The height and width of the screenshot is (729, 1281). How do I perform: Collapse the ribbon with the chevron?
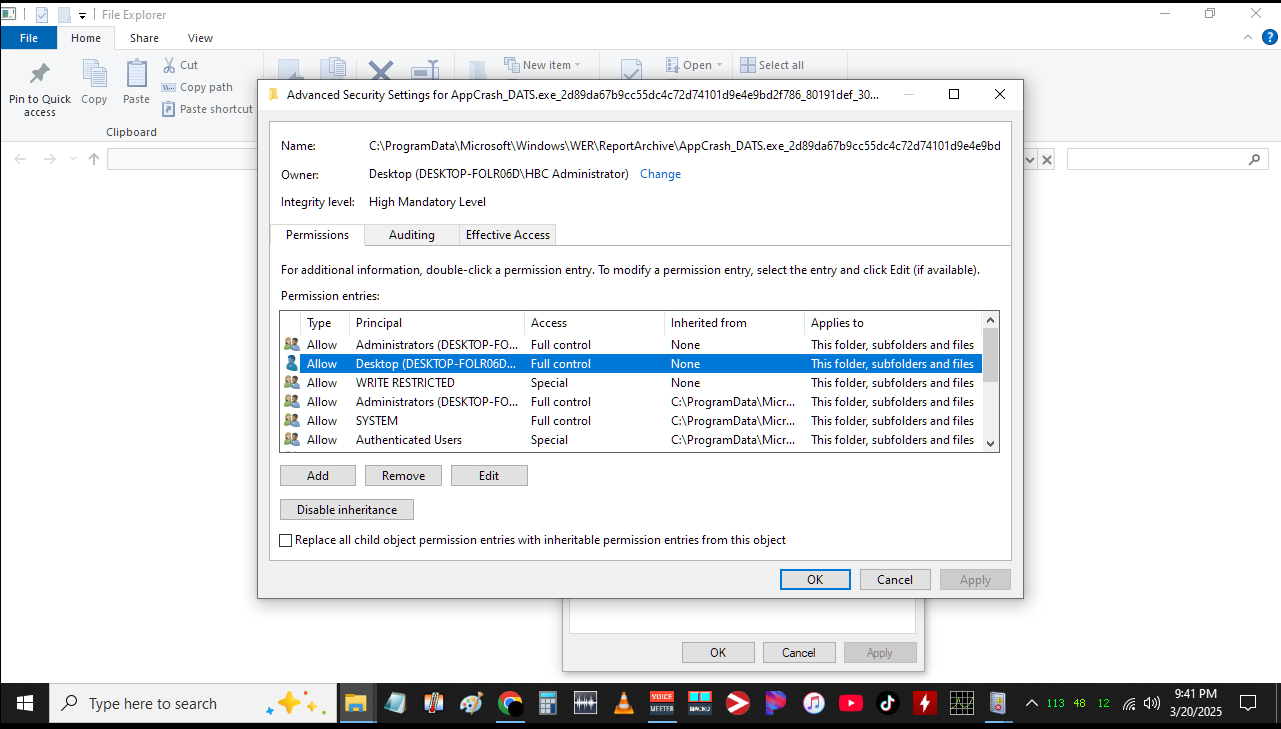[1246, 37]
